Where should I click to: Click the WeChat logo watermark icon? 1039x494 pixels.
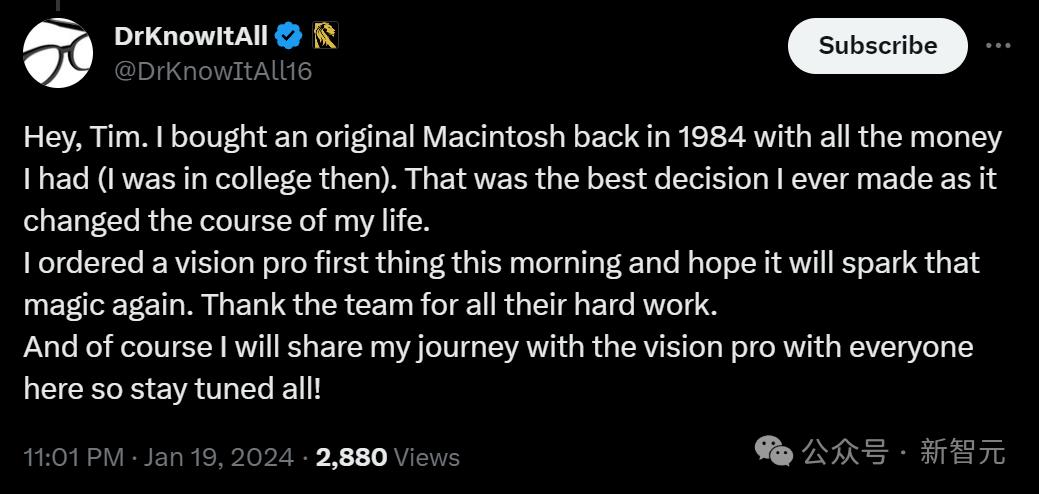coord(774,451)
